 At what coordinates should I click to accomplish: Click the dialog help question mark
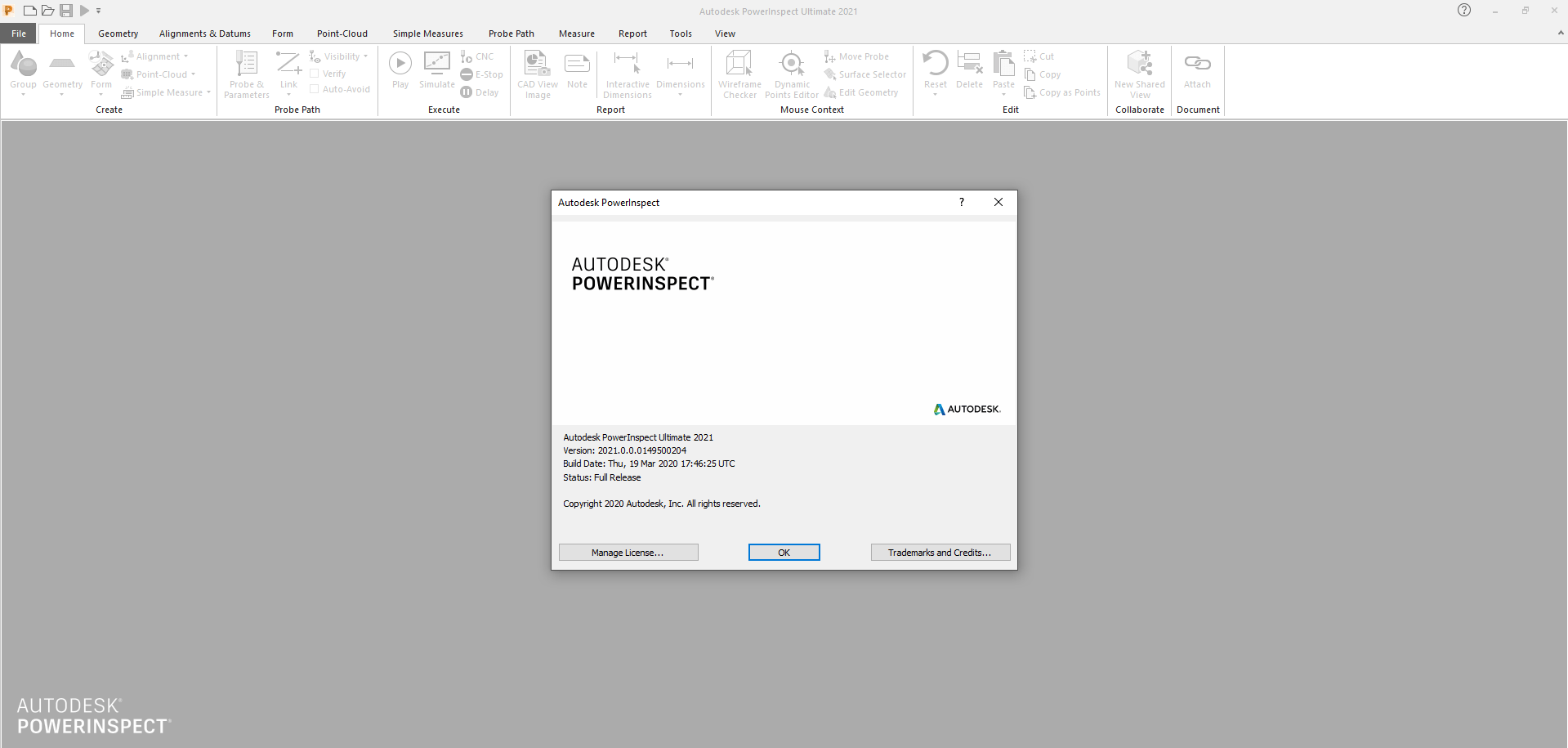[962, 202]
